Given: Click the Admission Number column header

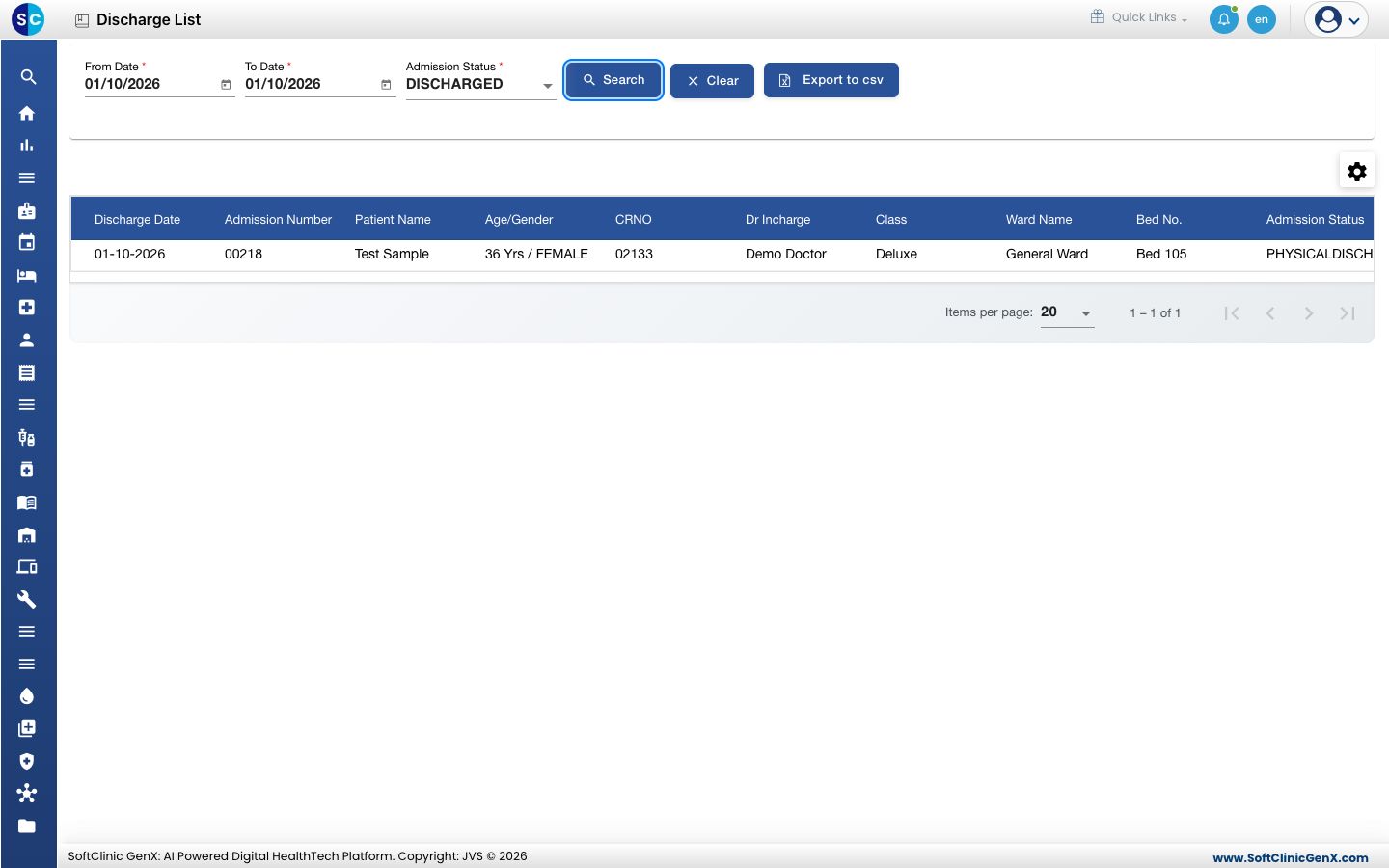Looking at the screenshot, I should pyautogui.click(x=278, y=220).
